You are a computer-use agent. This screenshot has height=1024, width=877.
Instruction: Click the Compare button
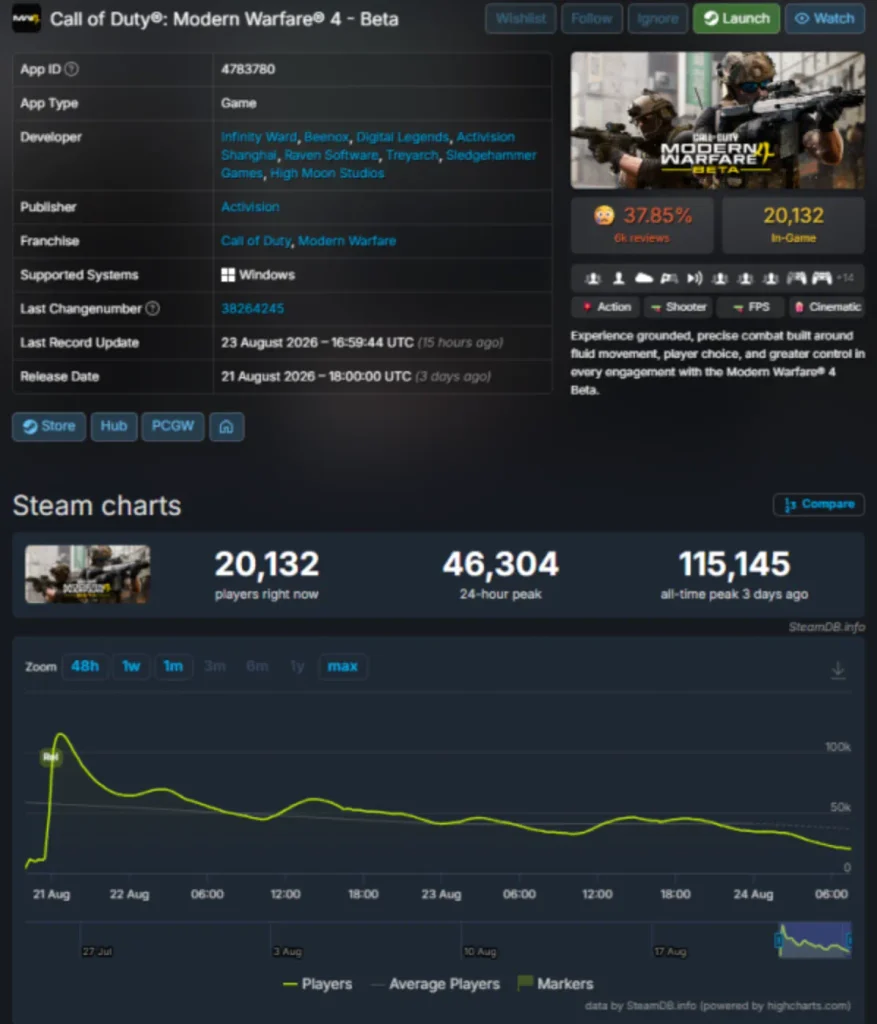coord(819,504)
